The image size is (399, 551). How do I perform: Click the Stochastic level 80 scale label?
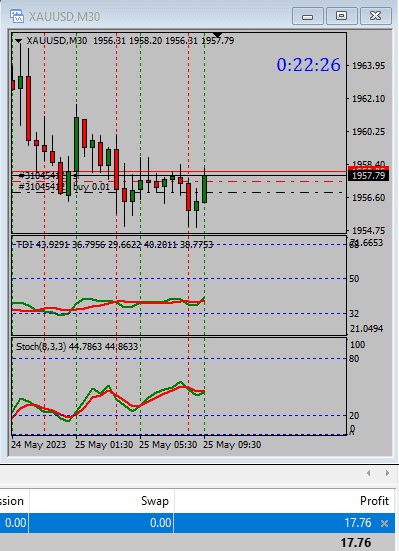354,359
